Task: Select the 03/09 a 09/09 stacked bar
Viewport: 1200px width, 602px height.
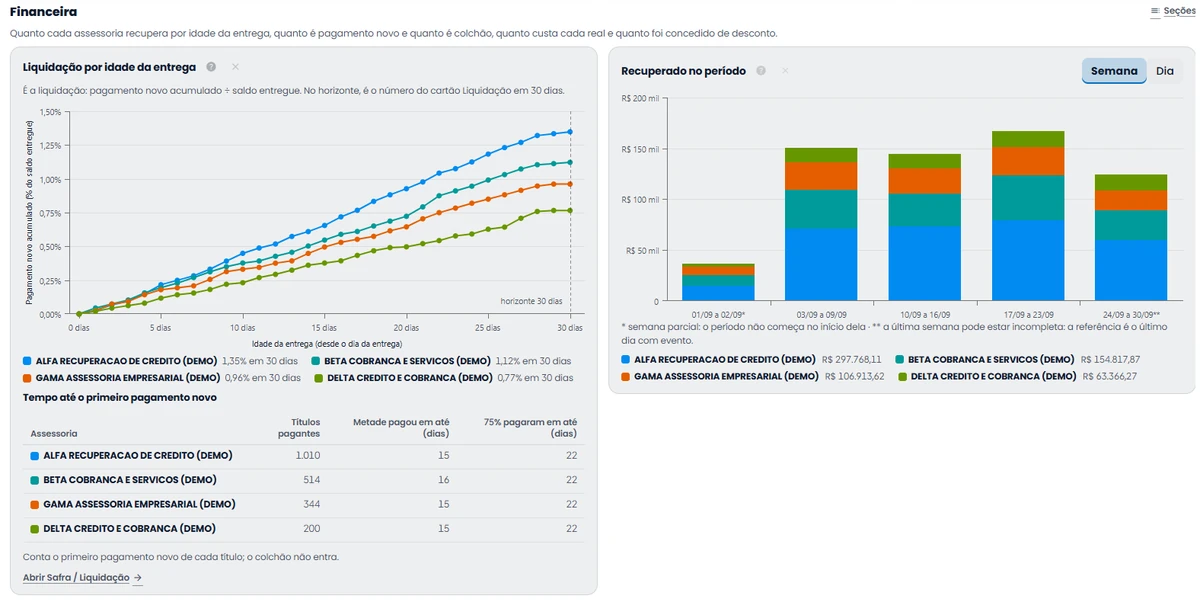Action: click(821, 225)
